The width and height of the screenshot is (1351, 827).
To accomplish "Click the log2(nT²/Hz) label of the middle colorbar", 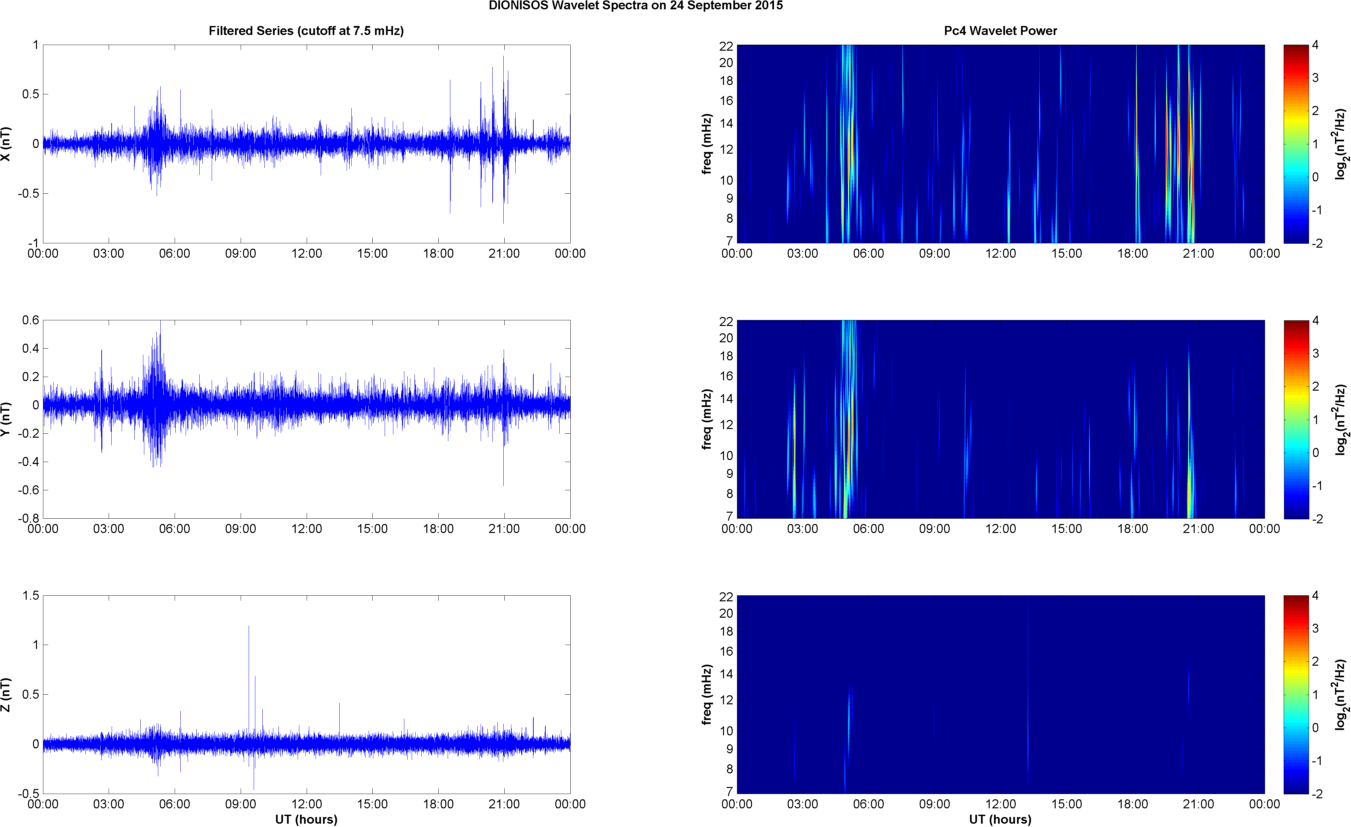I will [x=1342, y=419].
